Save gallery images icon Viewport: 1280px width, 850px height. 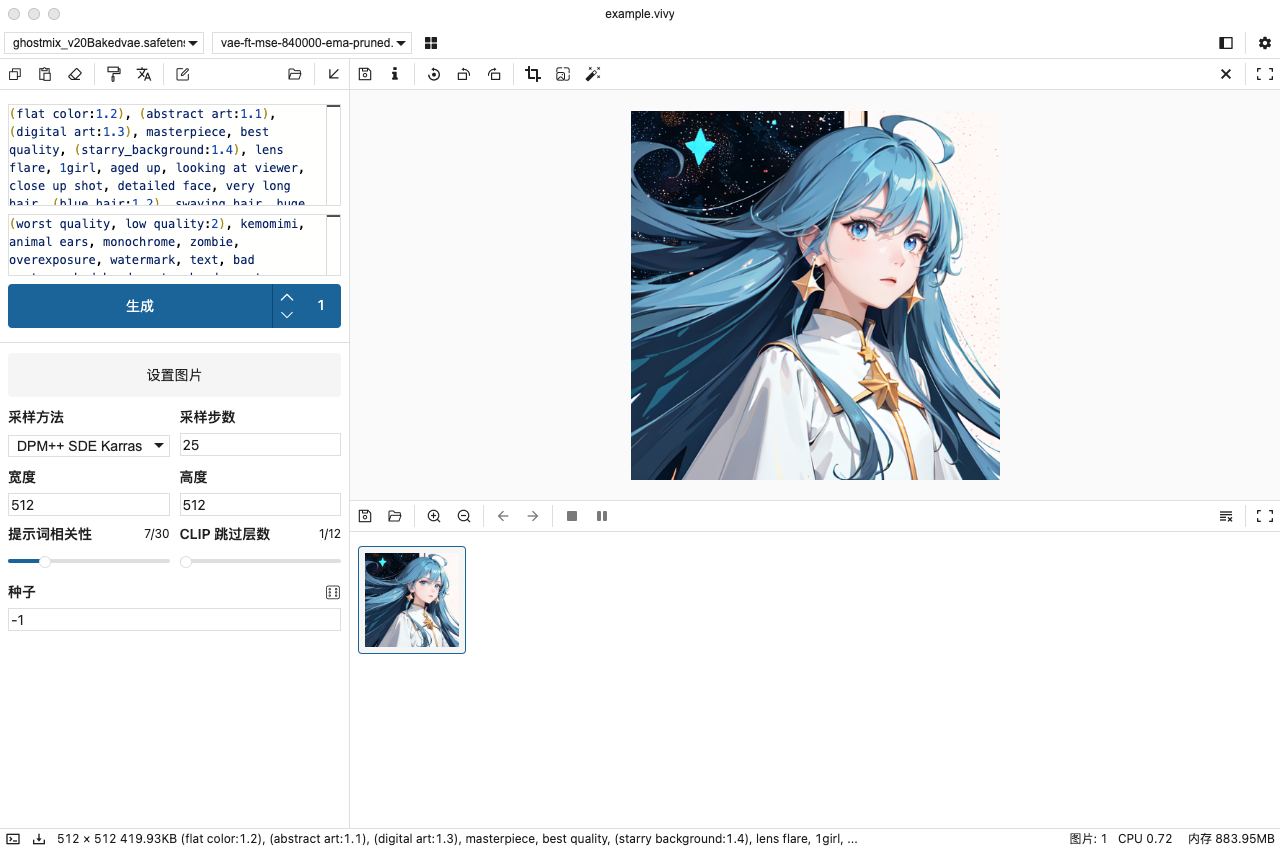[x=365, y=516]
